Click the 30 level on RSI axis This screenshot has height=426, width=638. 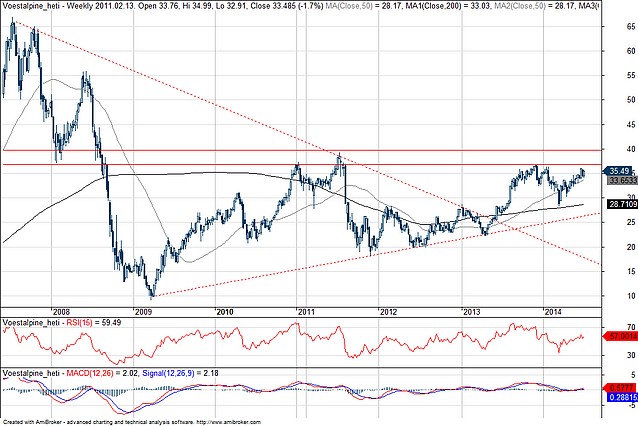point(631,355)
